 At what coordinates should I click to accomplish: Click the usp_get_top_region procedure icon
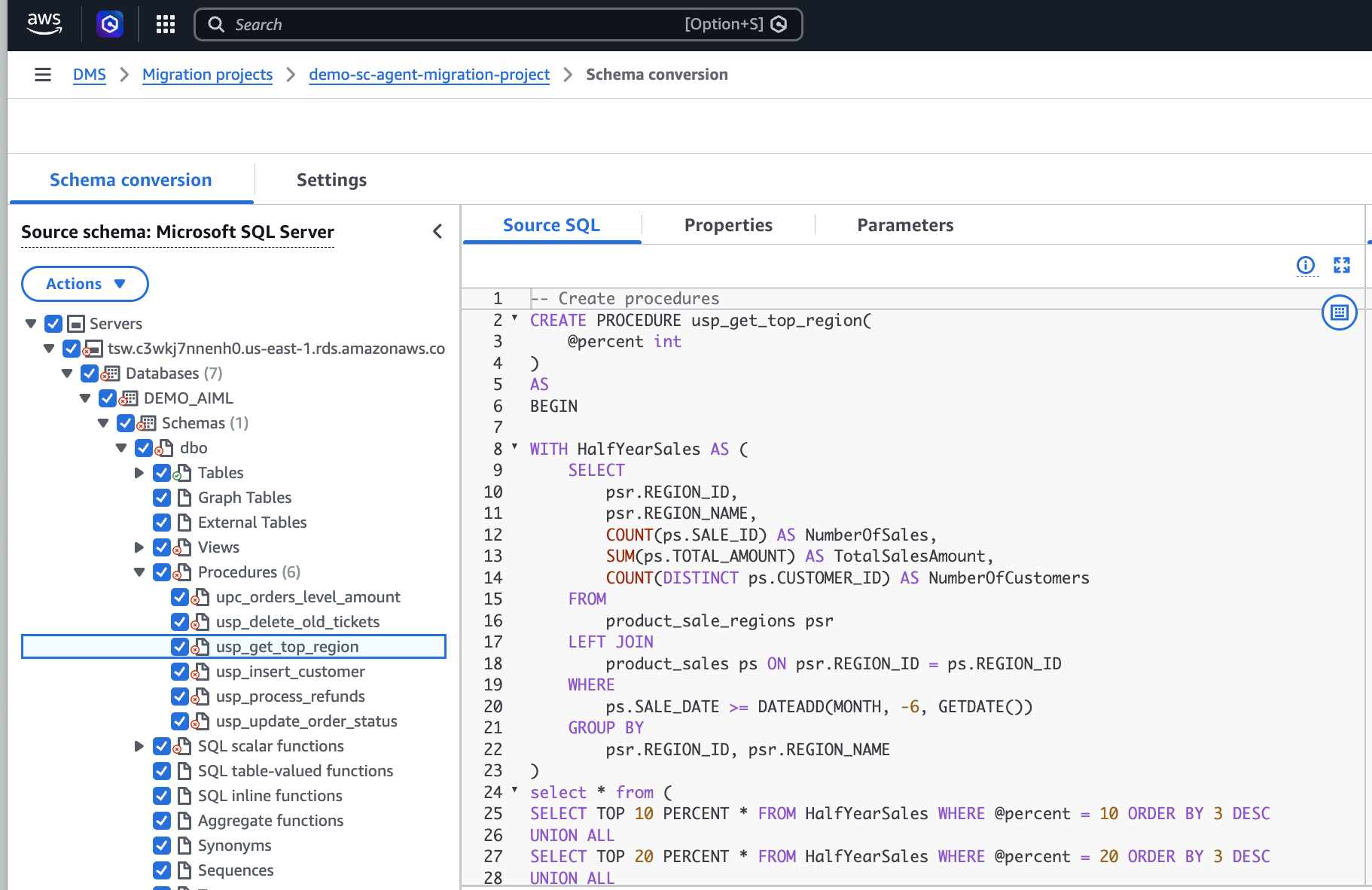pyautogui.click(x=201, y=647)
